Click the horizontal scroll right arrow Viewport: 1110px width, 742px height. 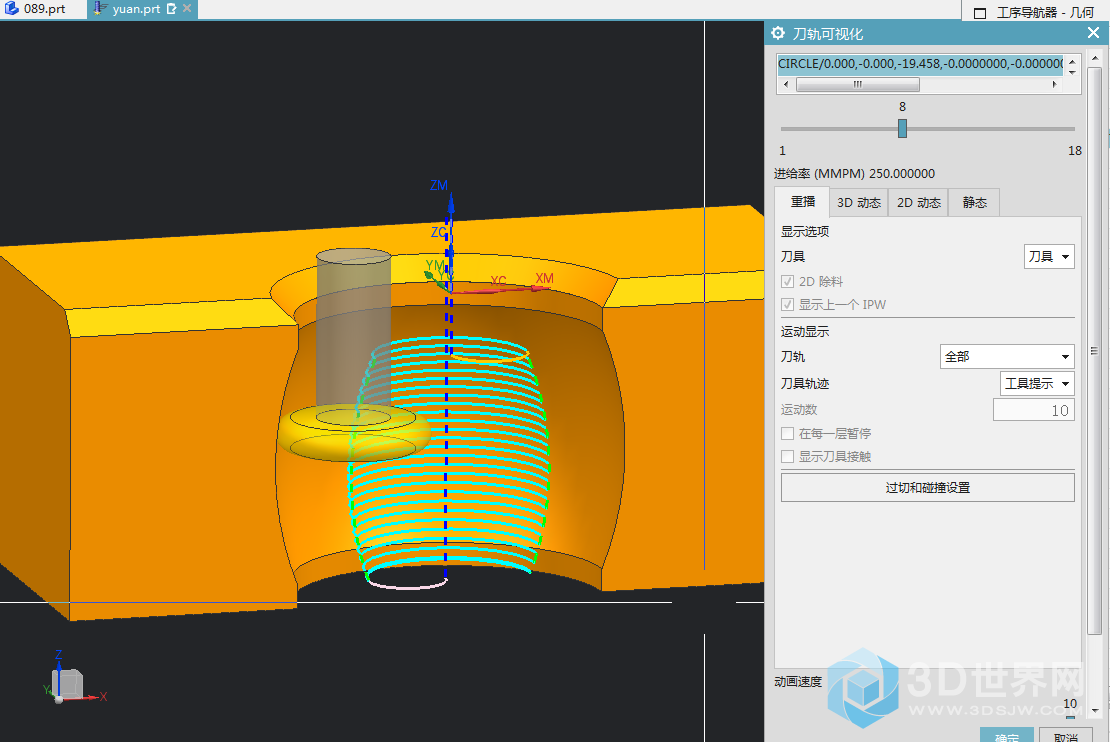(x=1055, y=84)
